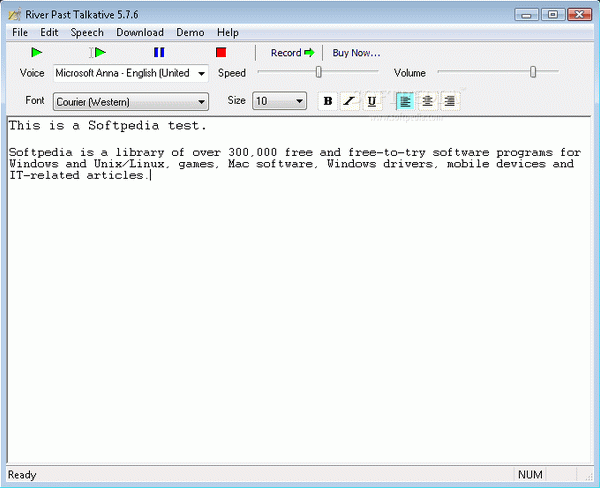Stop speech with the red square

[221, 52]
